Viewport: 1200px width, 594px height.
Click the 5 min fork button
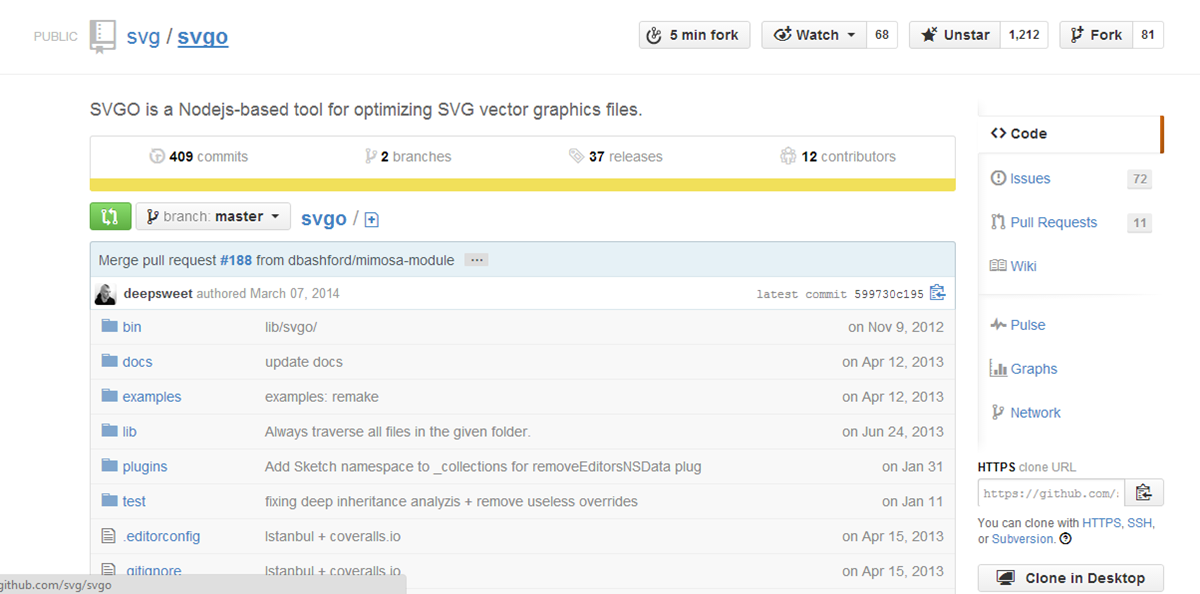(694, 35)
